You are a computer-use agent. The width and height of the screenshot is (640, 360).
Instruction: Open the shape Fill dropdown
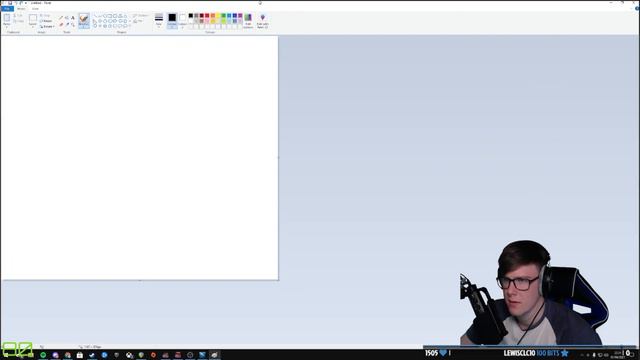click(x=139, y=21)
